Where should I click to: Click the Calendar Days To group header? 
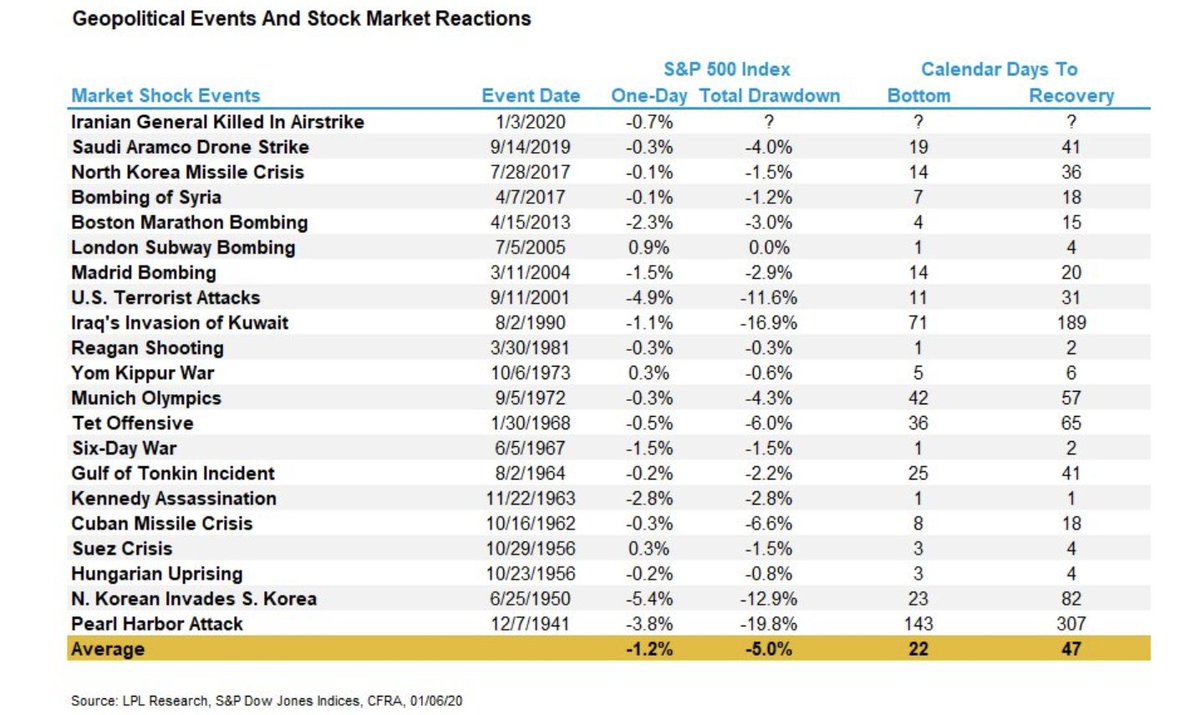pyautogui.click(x=999, y=70)
